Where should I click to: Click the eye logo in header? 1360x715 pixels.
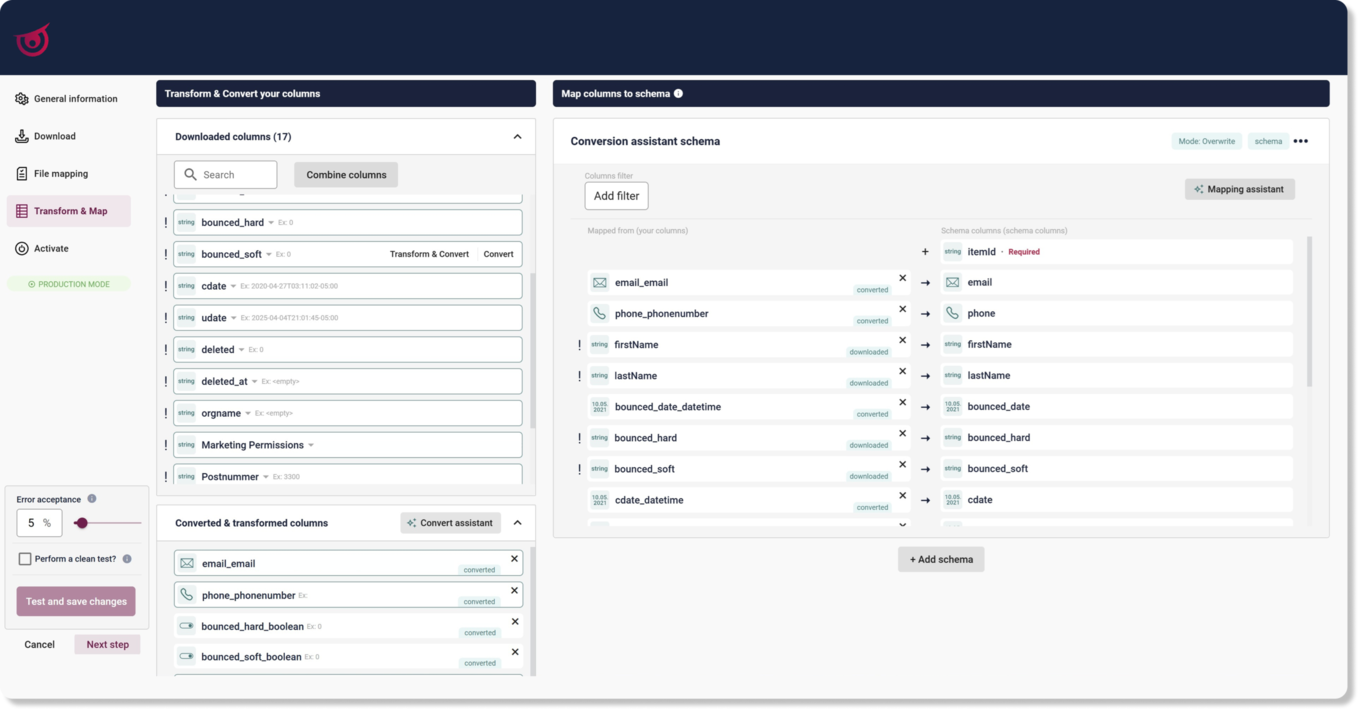(33, 40)
